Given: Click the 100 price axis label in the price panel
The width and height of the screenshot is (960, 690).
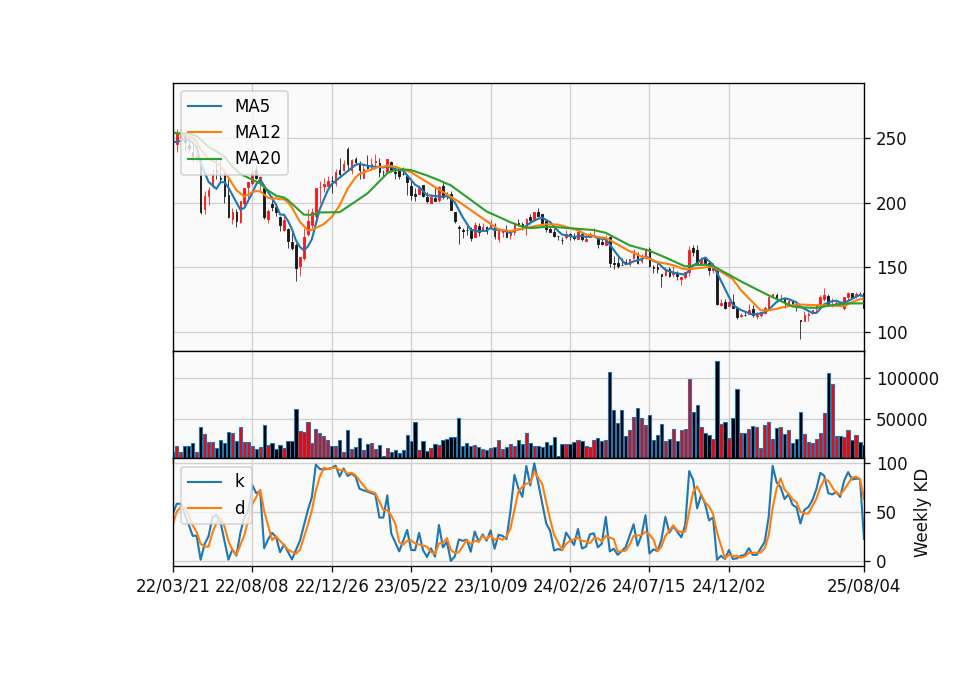Looking at the screenshot, I should pyautogui.click(x=891, y=333).
